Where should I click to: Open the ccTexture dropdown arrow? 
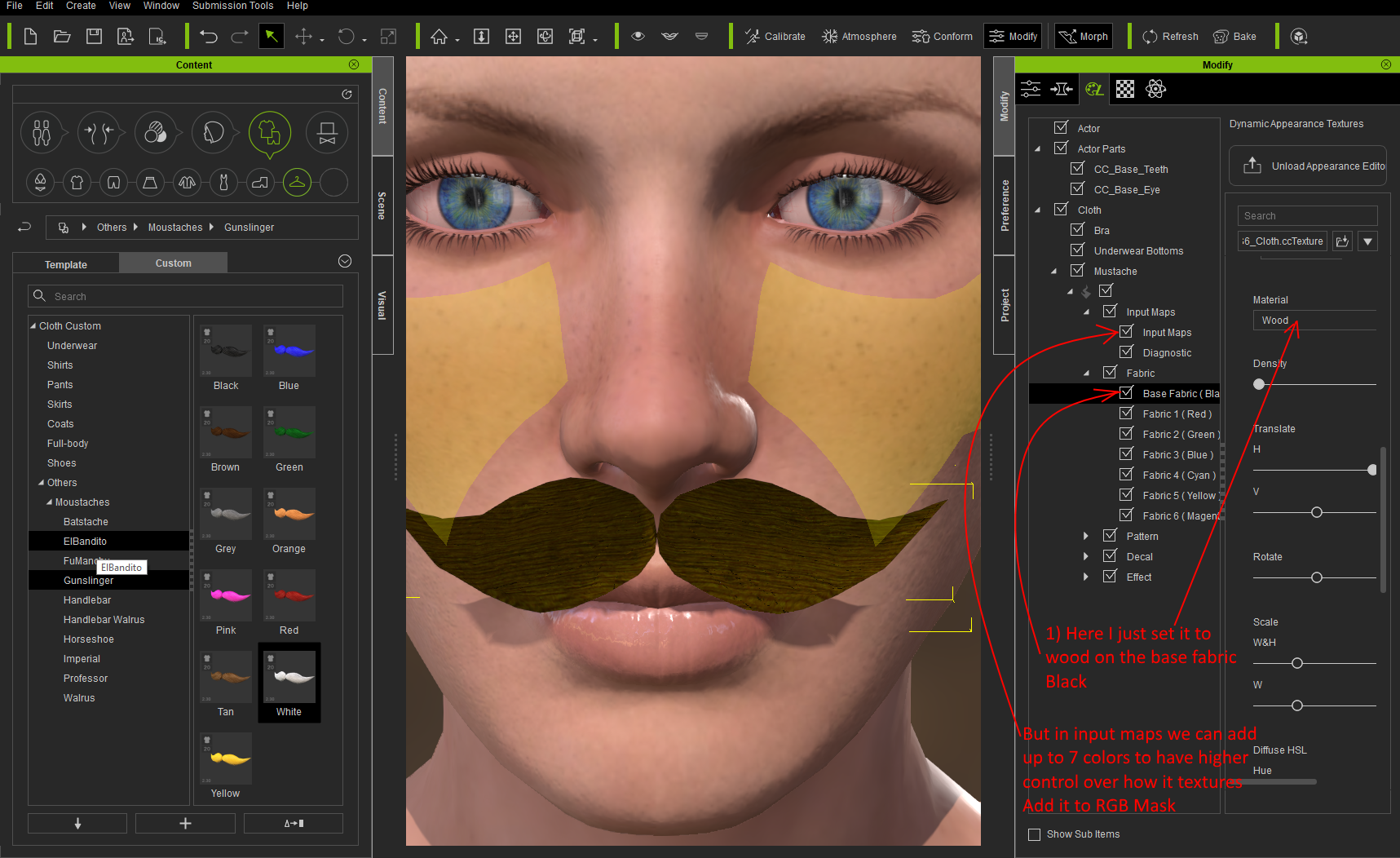[x=1368, y=241]
